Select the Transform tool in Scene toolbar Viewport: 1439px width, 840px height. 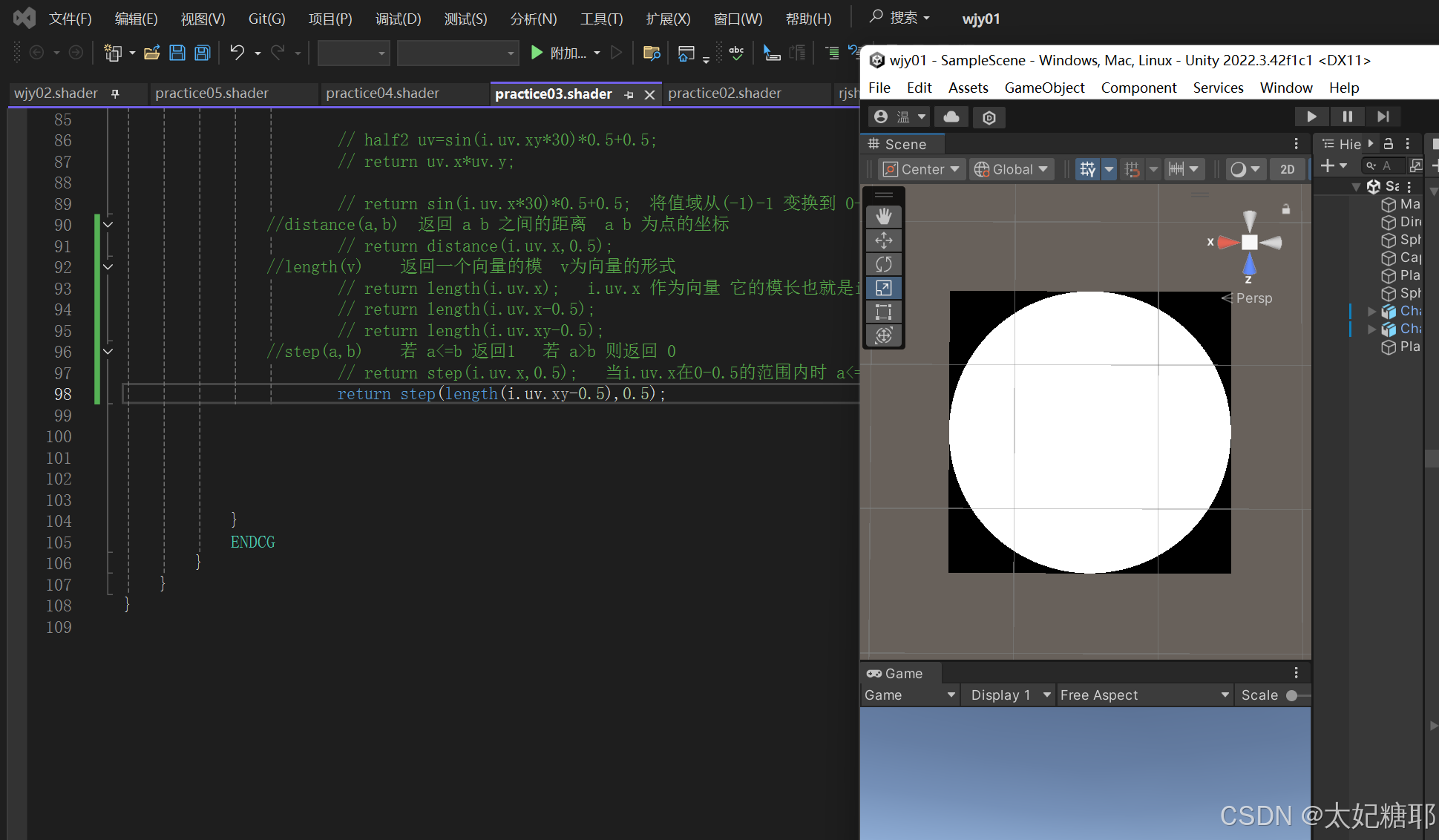[x=883, y=335]
